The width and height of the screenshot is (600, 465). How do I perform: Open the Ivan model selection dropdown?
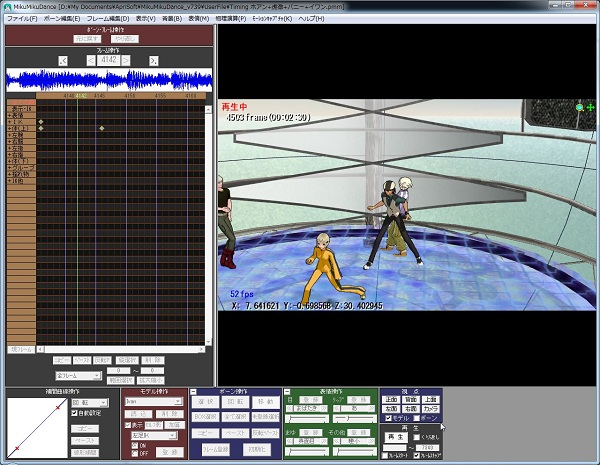pyautogui.click(x=153, y=401)
